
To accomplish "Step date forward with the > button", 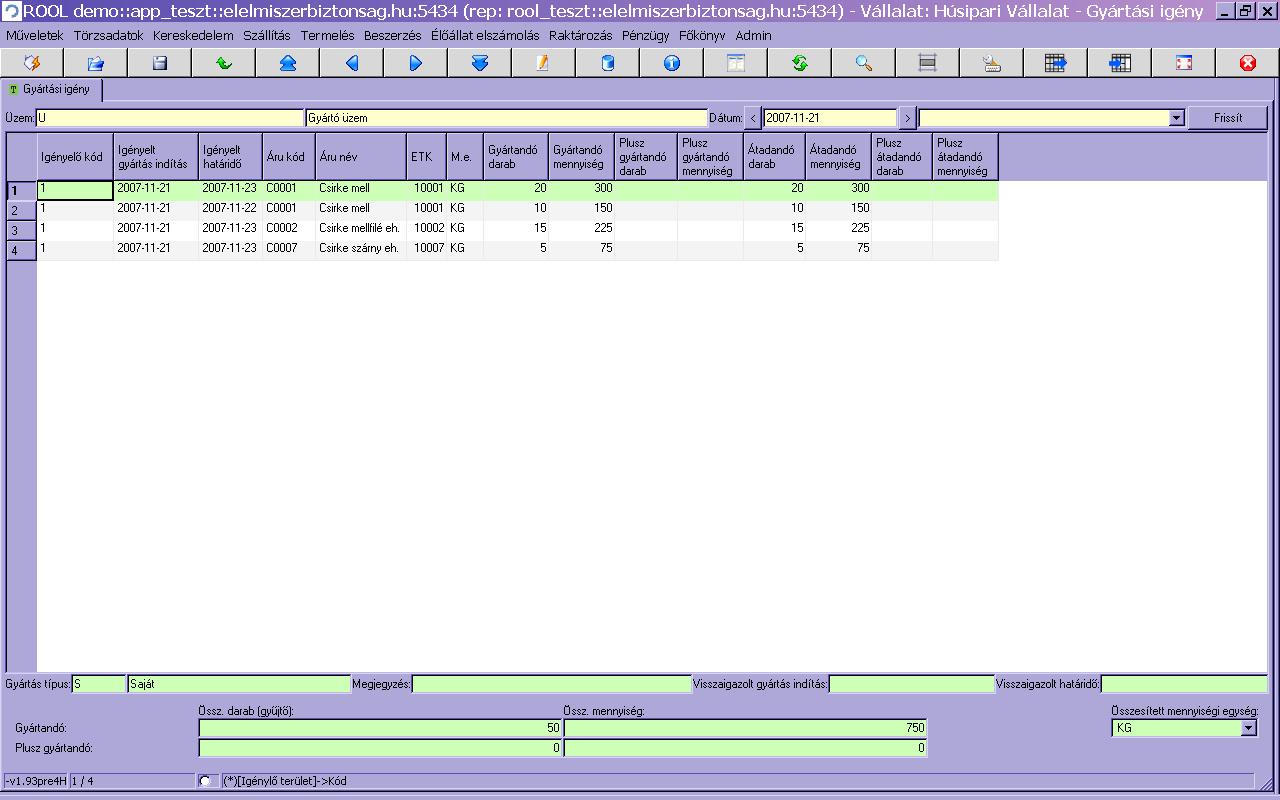I will (907, 118).
